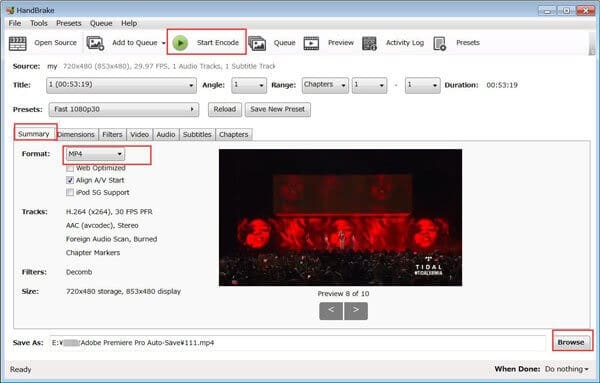The width and height of the screenshot is (600, 383).
Task: Open the Queue via its stacked images icon
Action: click(x=257, y=43)
